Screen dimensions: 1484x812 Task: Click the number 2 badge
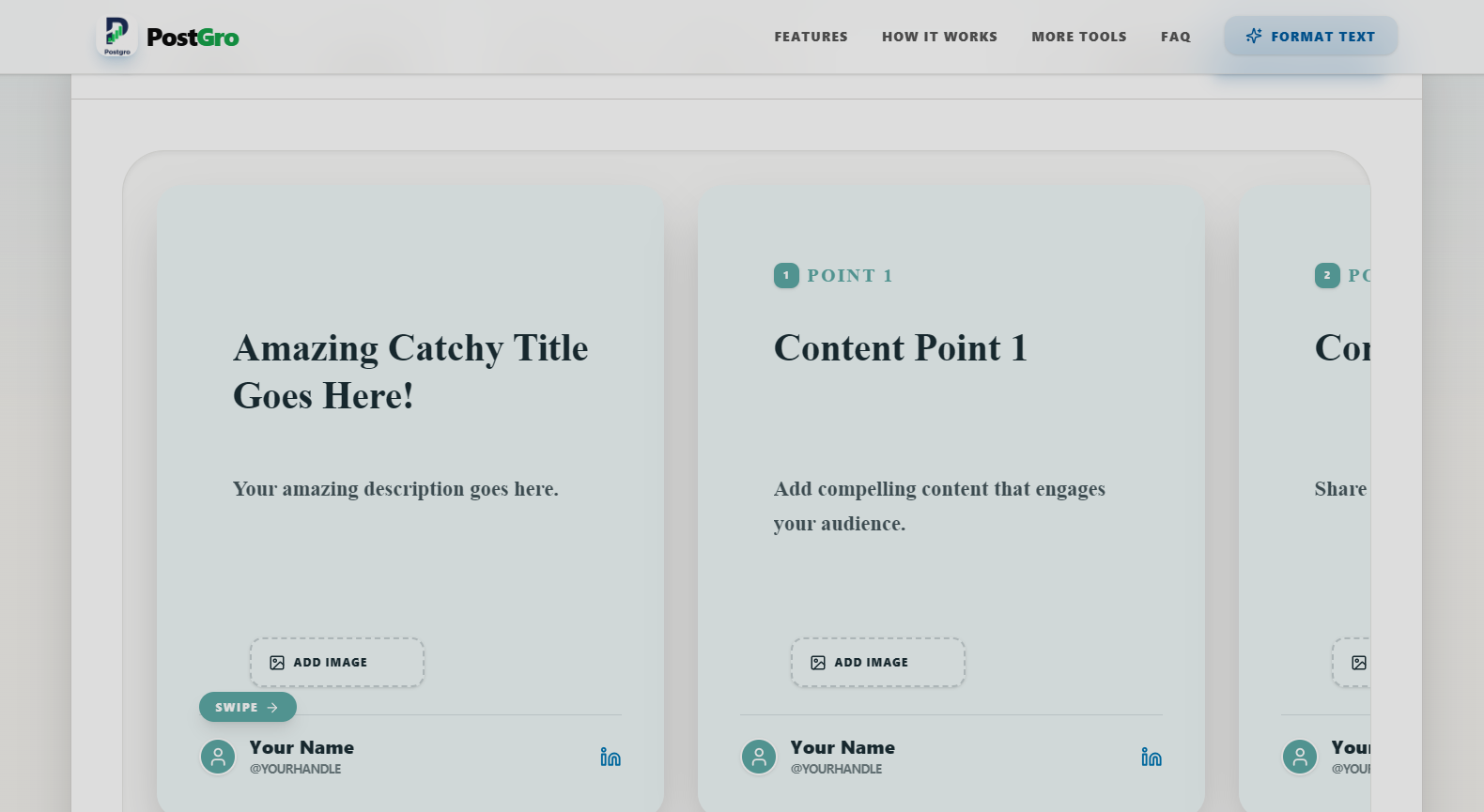[1327, 275]
